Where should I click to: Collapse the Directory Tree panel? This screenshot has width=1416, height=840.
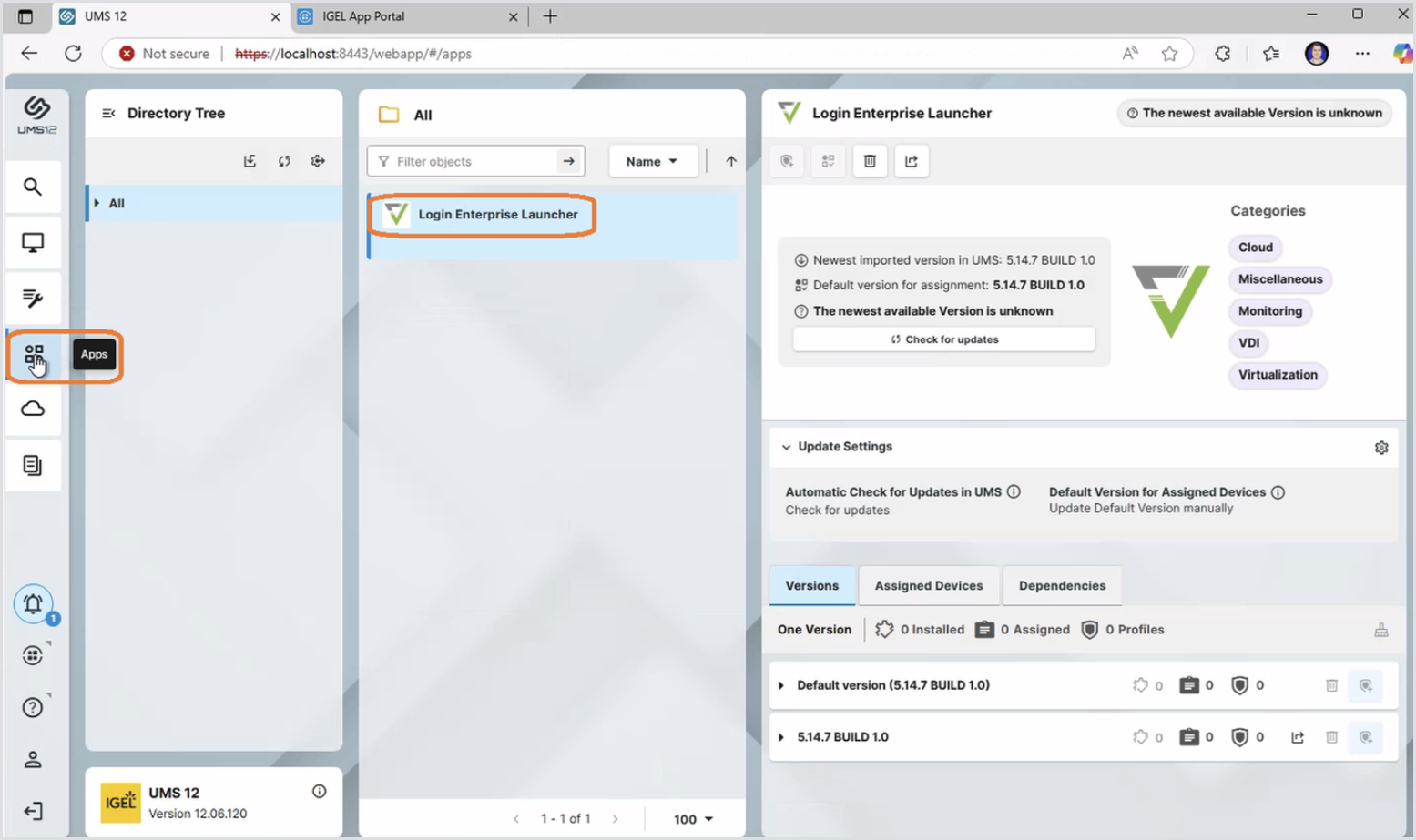[x=108, y=114]
